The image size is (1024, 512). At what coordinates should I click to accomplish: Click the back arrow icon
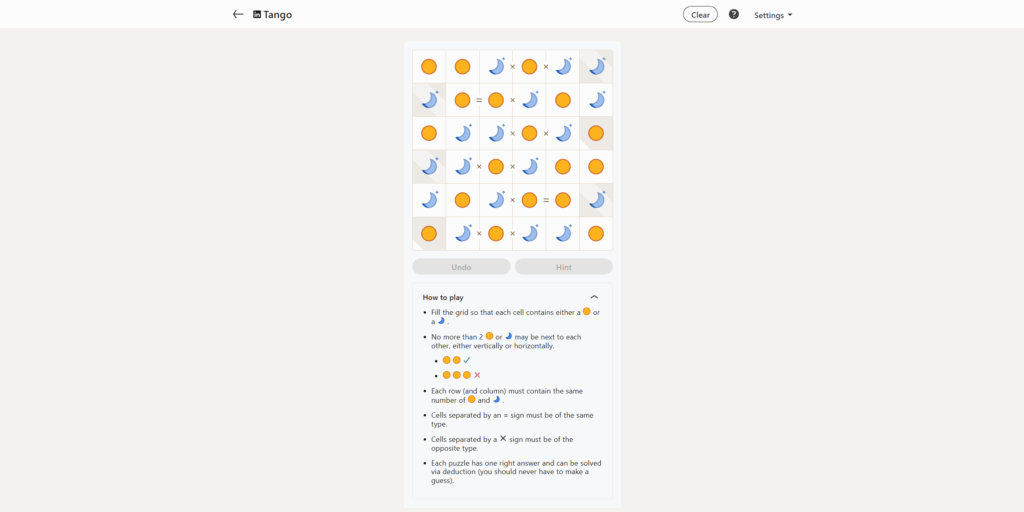click(x=238, y=15)
